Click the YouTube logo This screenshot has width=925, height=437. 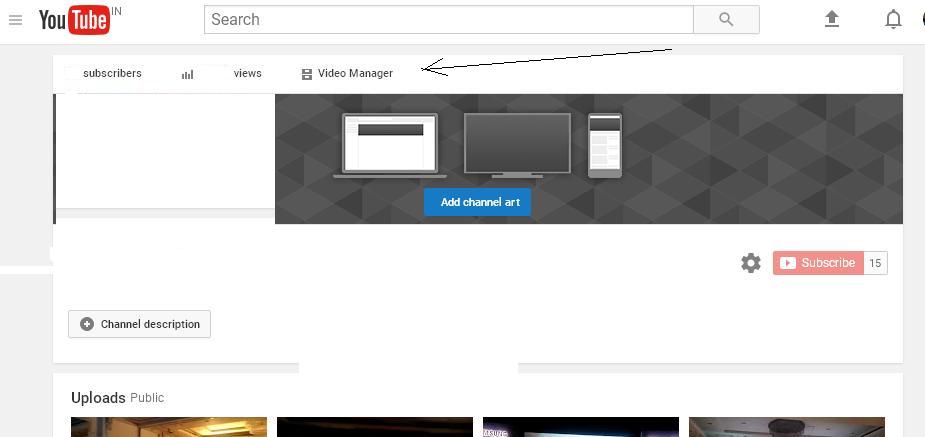coord(74,21)
